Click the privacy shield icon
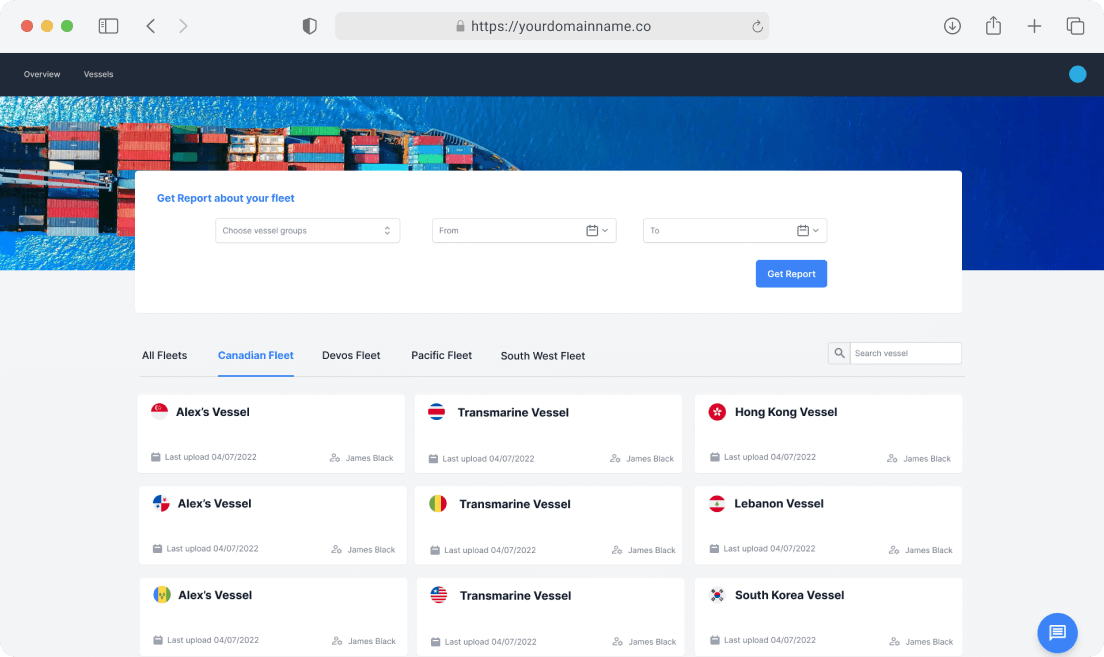 (310, 26)
